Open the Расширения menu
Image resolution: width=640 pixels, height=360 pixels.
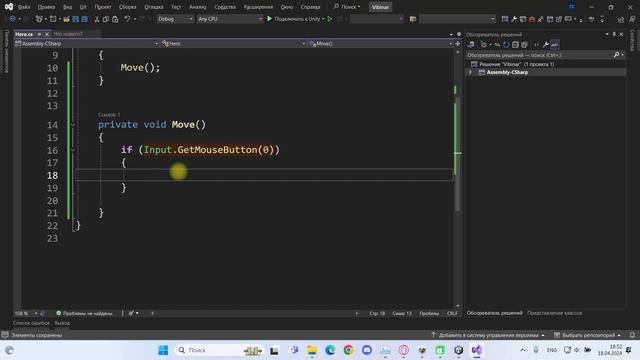click(258, 7)
